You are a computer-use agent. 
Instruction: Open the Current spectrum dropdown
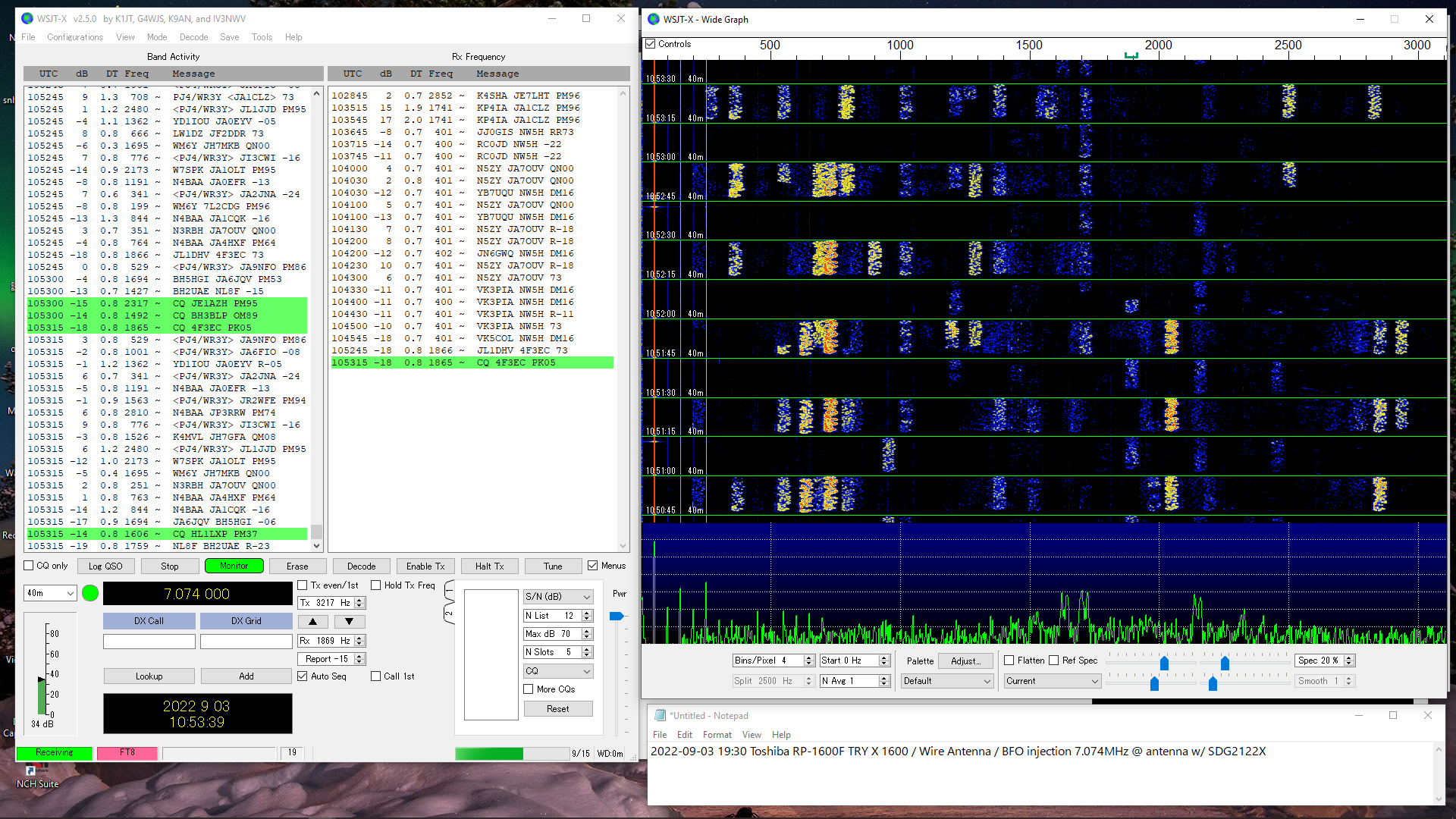pyautogui.click(x=1053, y=681)
